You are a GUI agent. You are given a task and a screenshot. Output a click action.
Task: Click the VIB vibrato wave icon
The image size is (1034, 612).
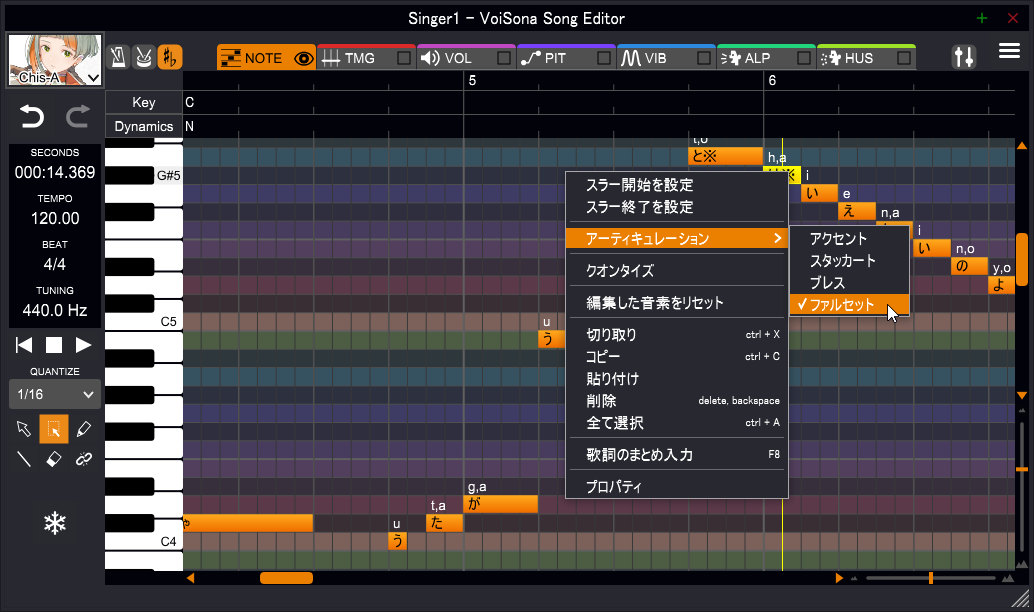(630, 58)
